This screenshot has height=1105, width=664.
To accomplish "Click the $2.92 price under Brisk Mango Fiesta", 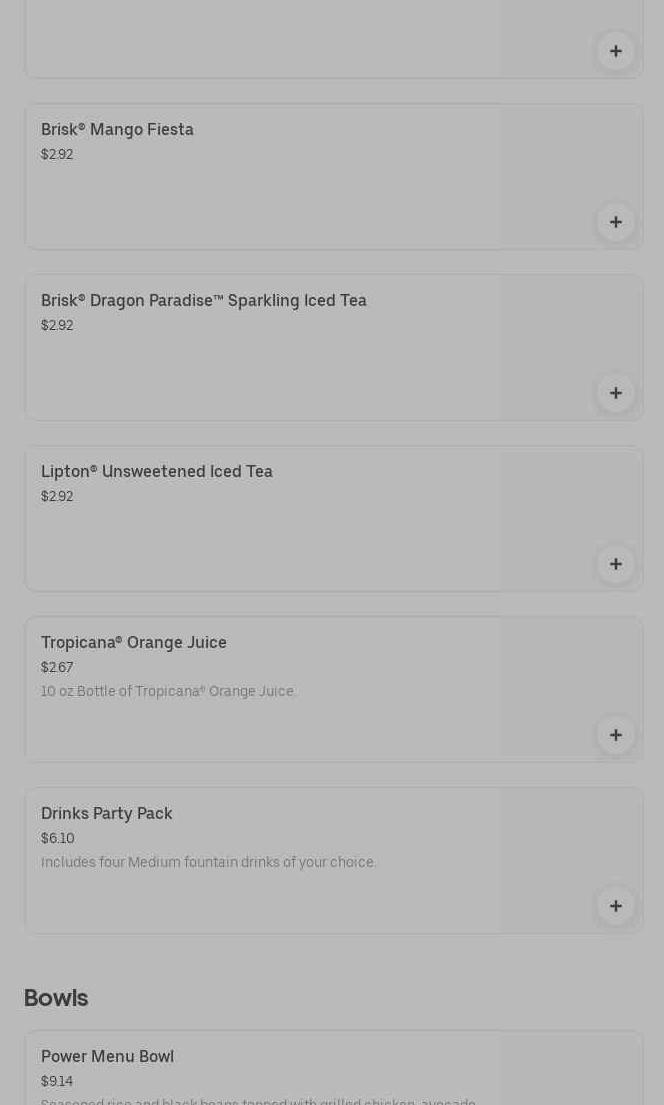I will (57, 155).
